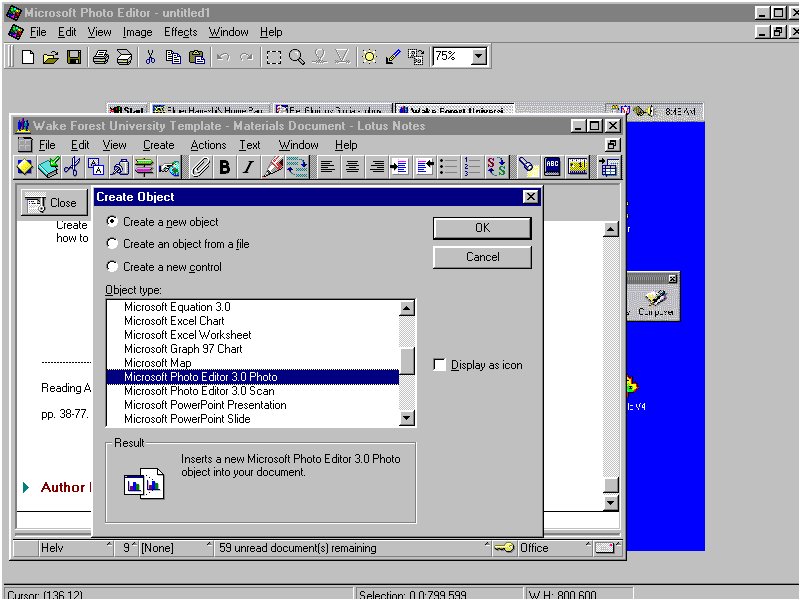Select the 'Create a new control' radio button

pyautogui.click(x=112, y=266)
